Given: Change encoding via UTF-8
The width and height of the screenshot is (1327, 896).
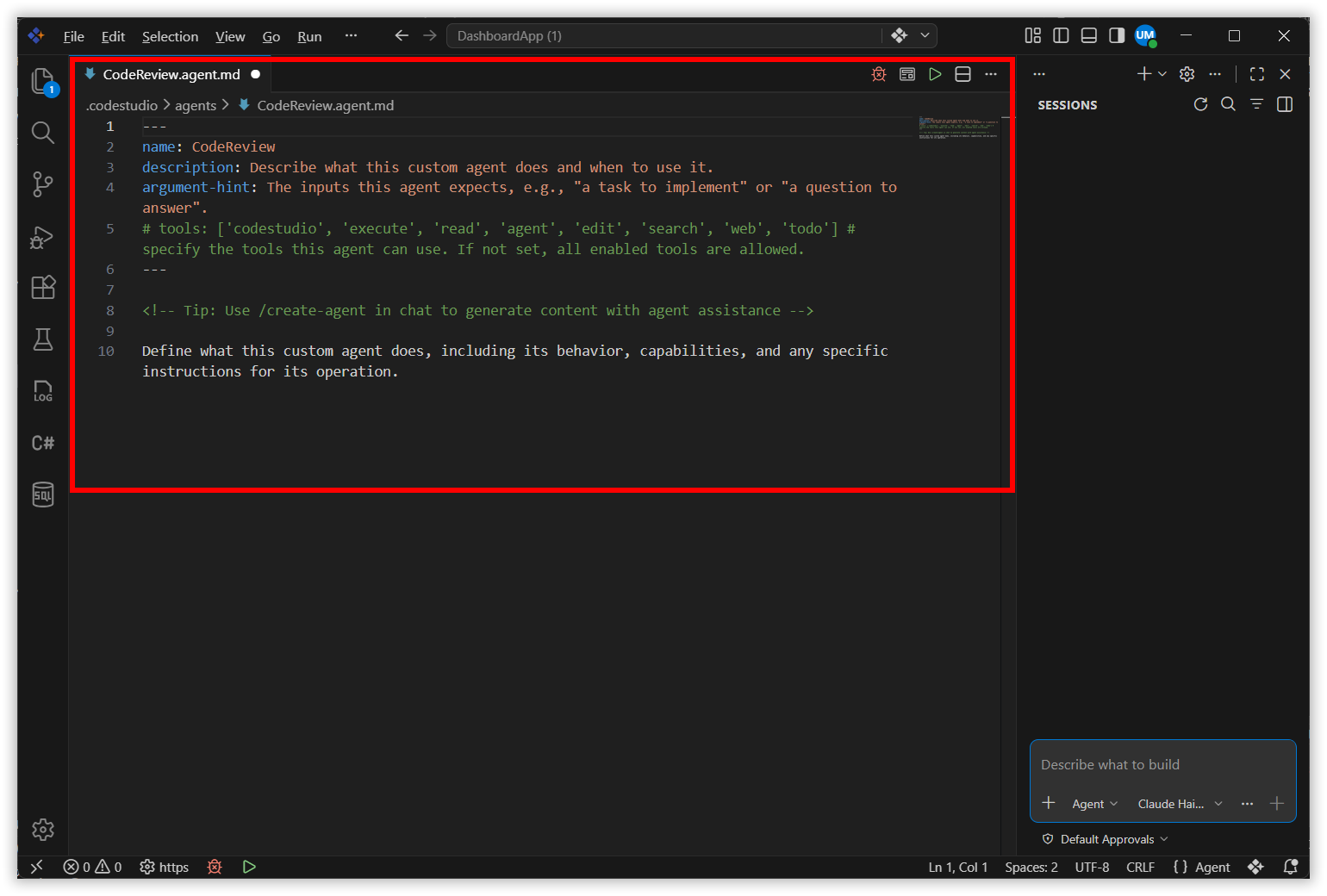Looking at the screenshot, I should tap(1092, 867).
